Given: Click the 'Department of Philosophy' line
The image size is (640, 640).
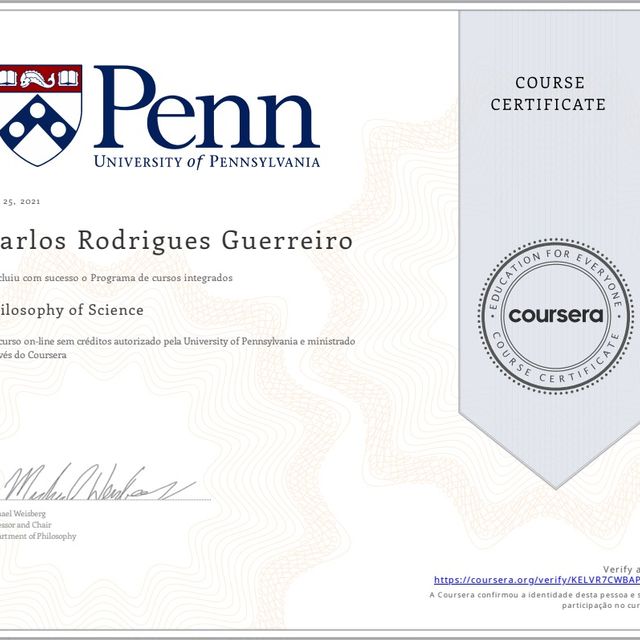Looking at the screenshot, I should pyautogui.click(x=38, y=536).
